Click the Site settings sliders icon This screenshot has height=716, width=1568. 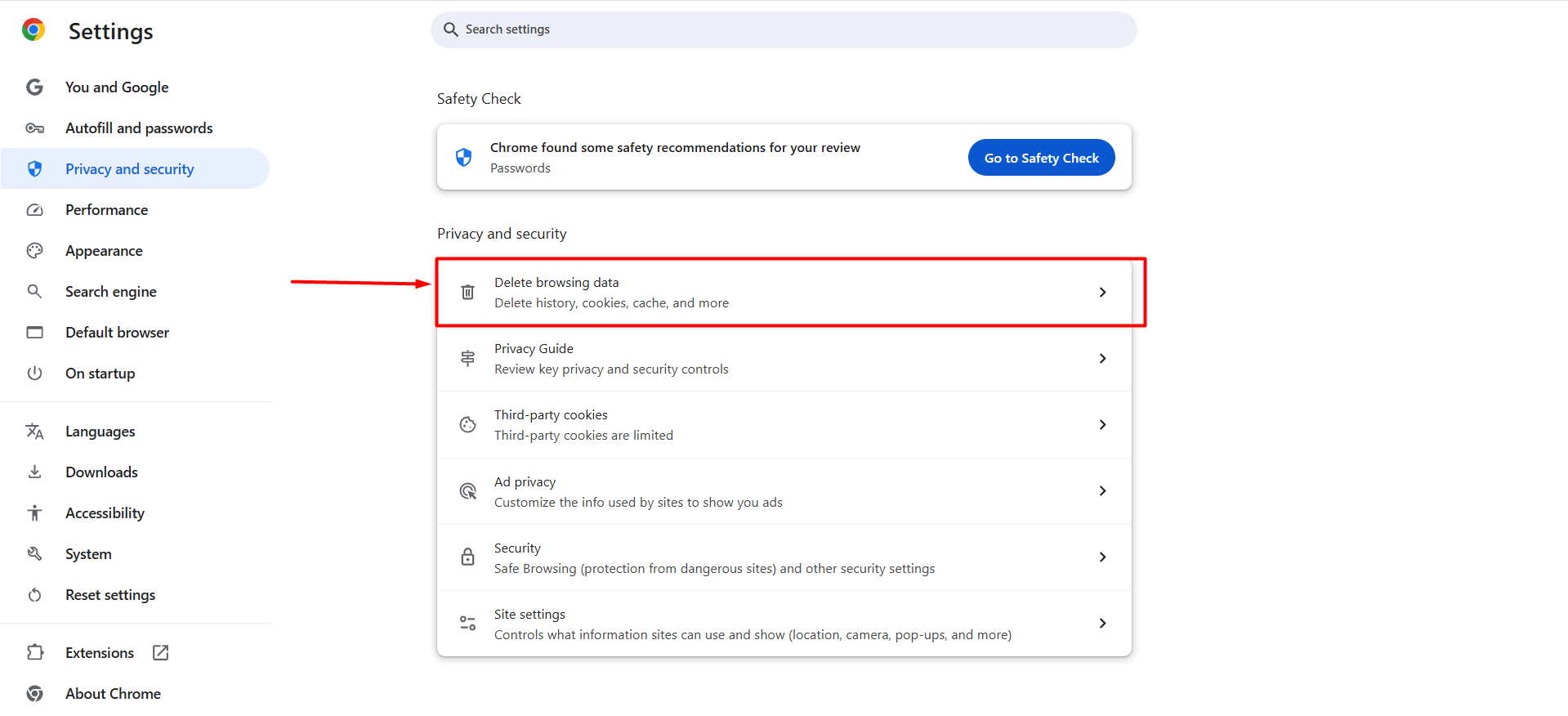pos(467,623)
